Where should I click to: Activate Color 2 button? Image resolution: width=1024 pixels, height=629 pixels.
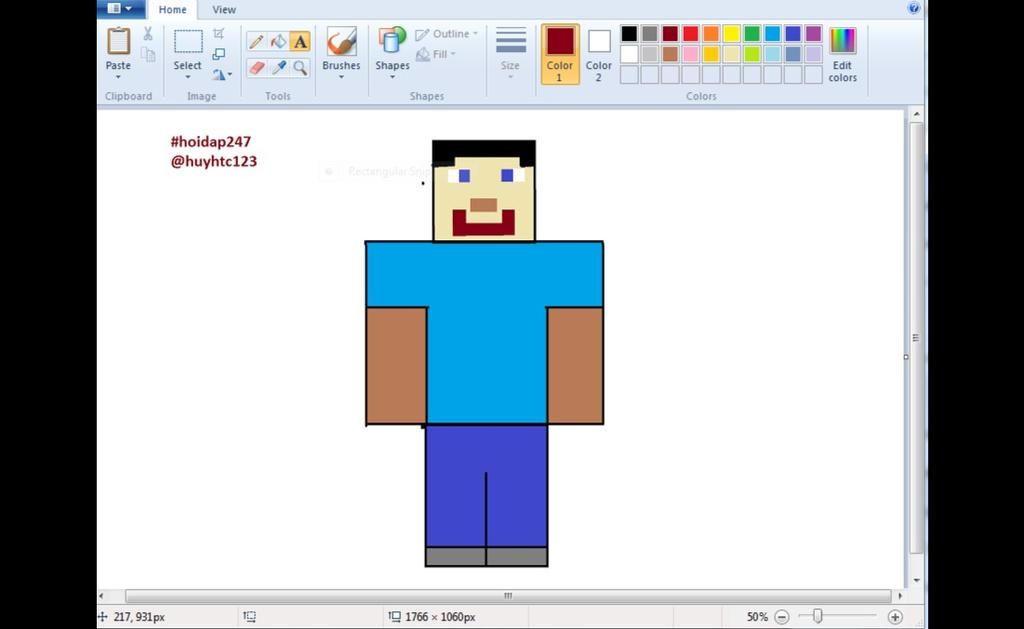pyautogui.click(x=598, y=54)
